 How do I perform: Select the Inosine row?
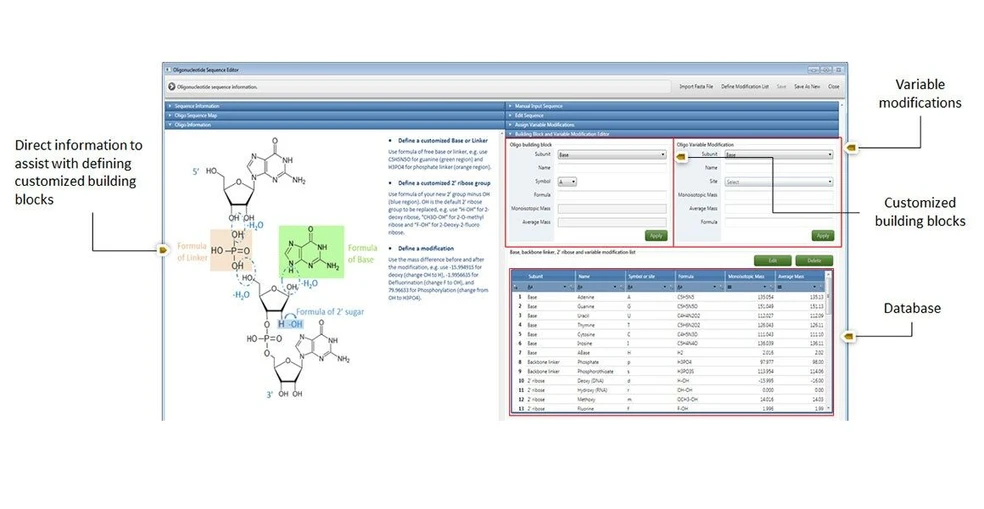[x=668, y=343]
